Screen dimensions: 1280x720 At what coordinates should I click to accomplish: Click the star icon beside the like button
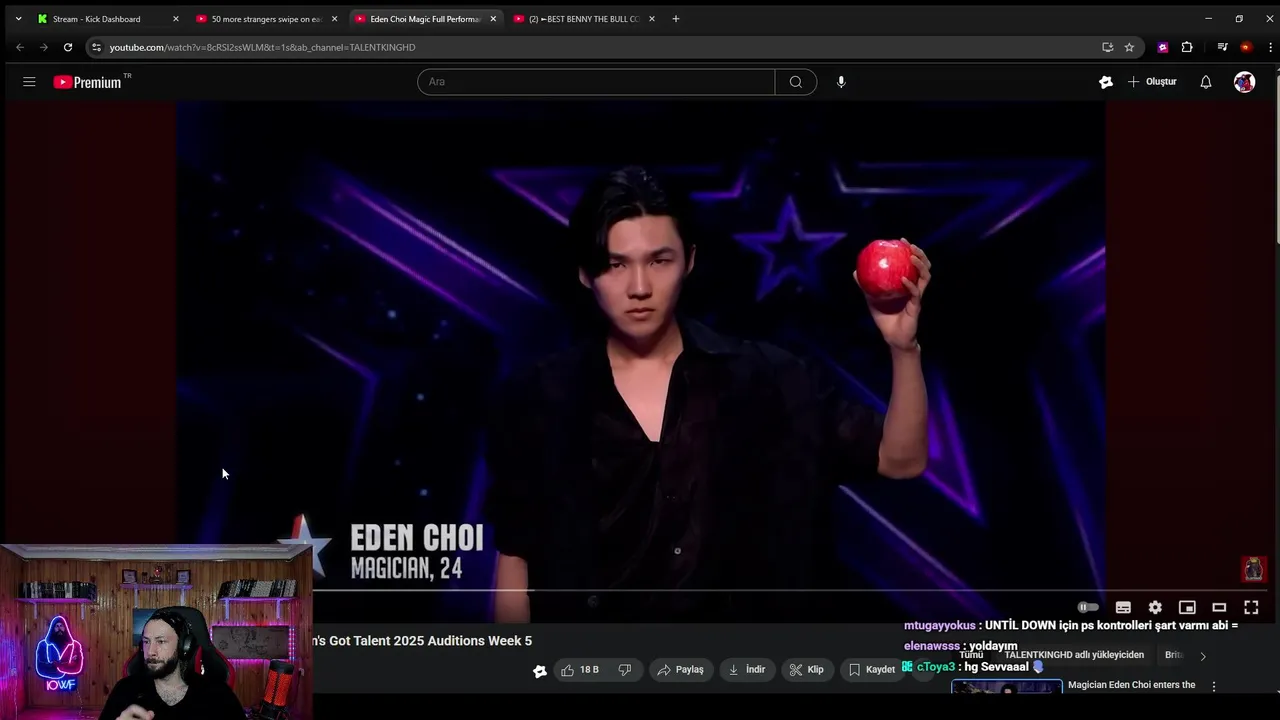coord(540,671)
